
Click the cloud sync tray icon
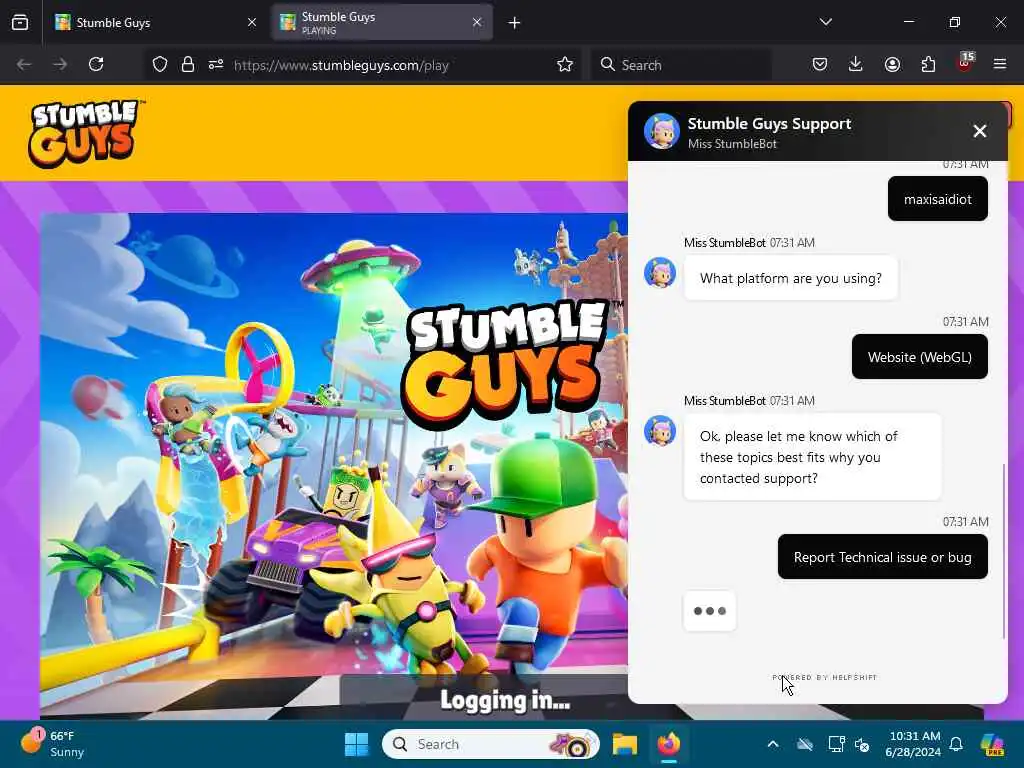(805, 744)
